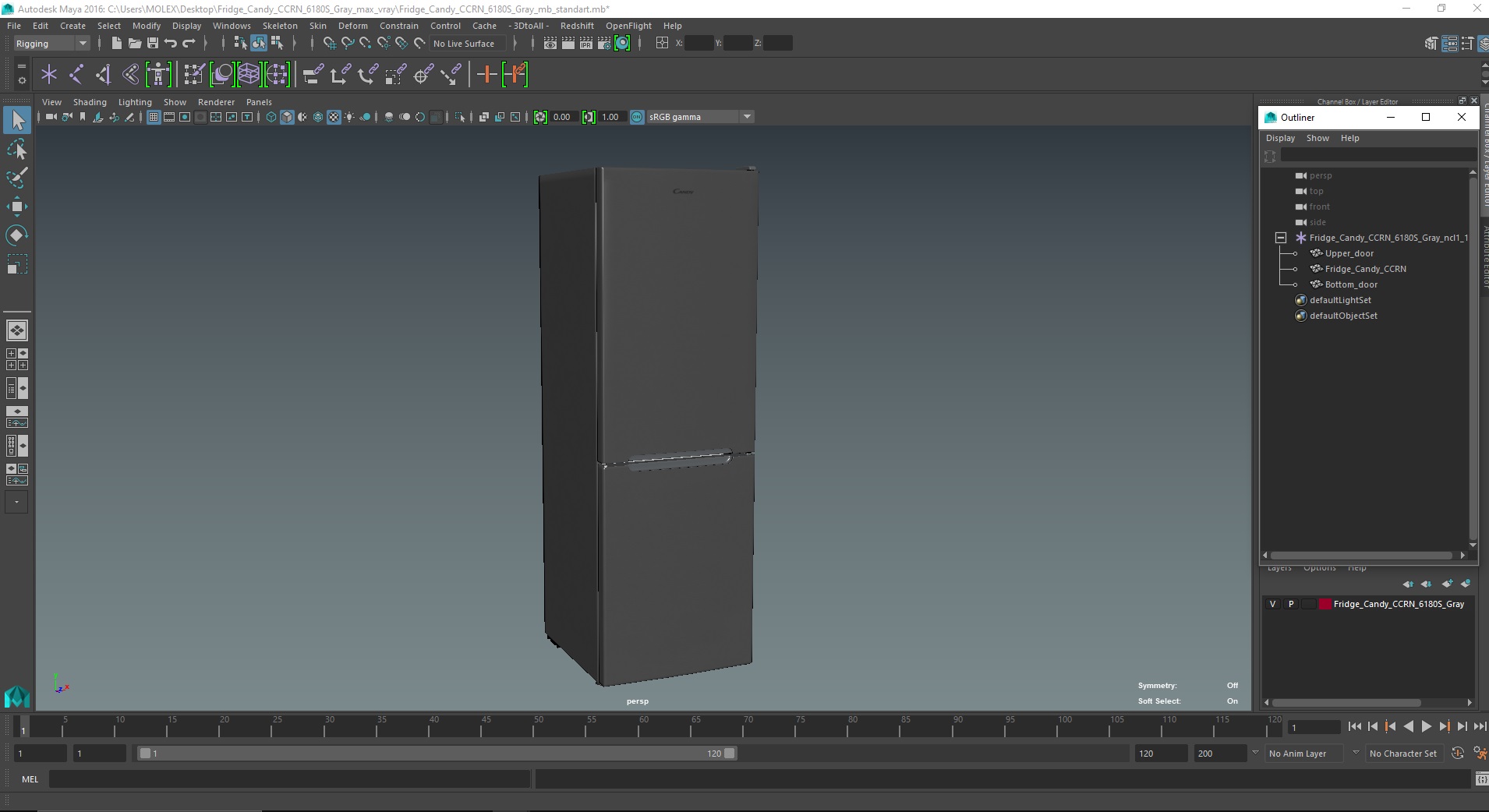
Task: Toggle auto keyframe button
Action: click(x=1458, y=754)
